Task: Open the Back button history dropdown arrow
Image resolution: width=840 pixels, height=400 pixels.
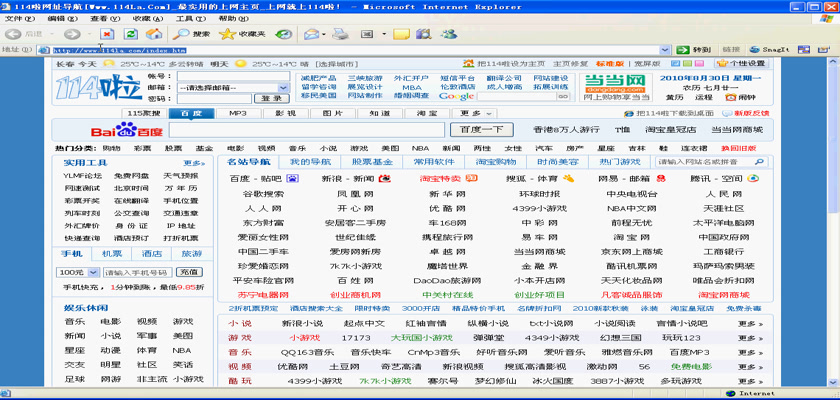Action: (50, 34)
